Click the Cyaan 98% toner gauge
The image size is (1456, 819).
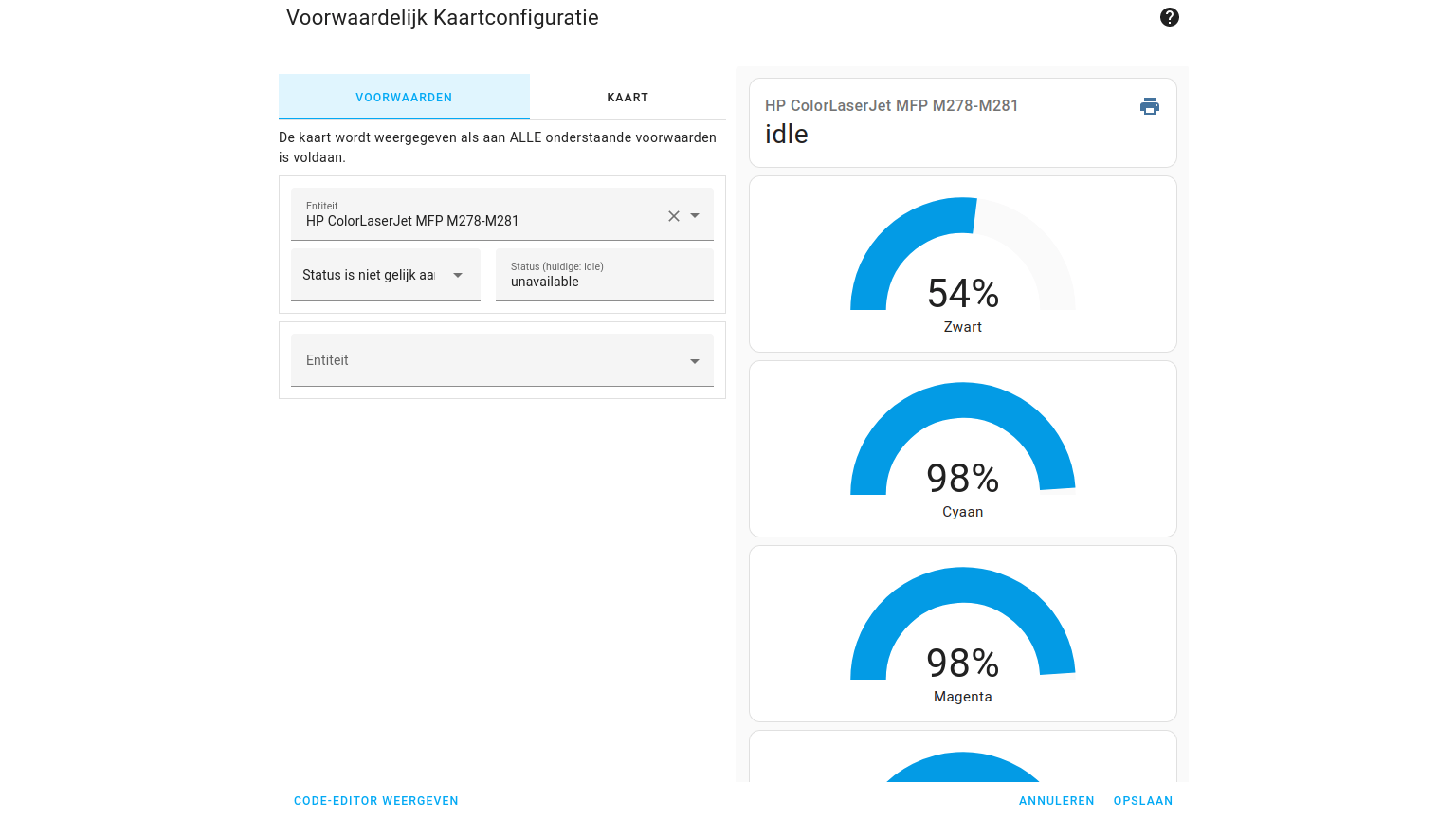(x=963, y=448)
